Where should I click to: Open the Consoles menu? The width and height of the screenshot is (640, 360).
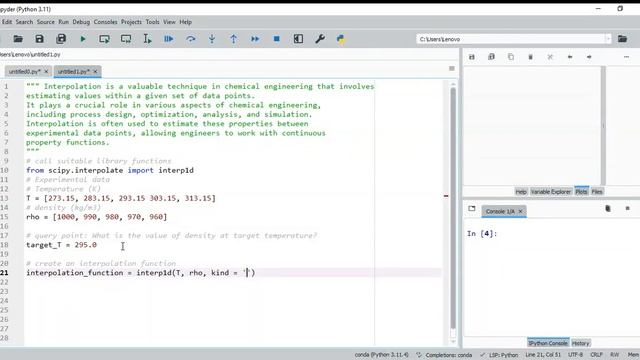[105, 22]
